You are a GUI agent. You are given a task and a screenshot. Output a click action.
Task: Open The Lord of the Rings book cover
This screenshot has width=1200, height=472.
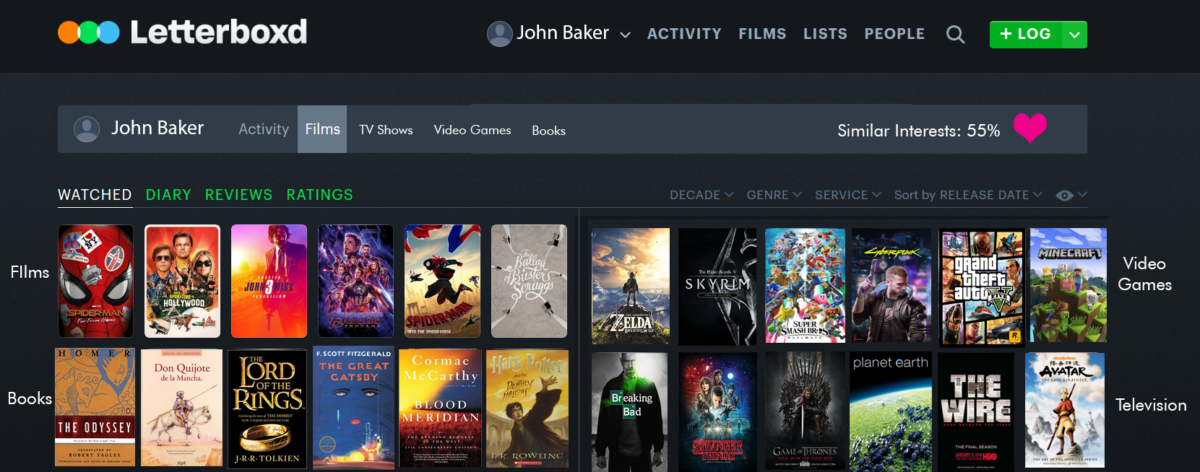pyautogui.click(x=268, y=409)
